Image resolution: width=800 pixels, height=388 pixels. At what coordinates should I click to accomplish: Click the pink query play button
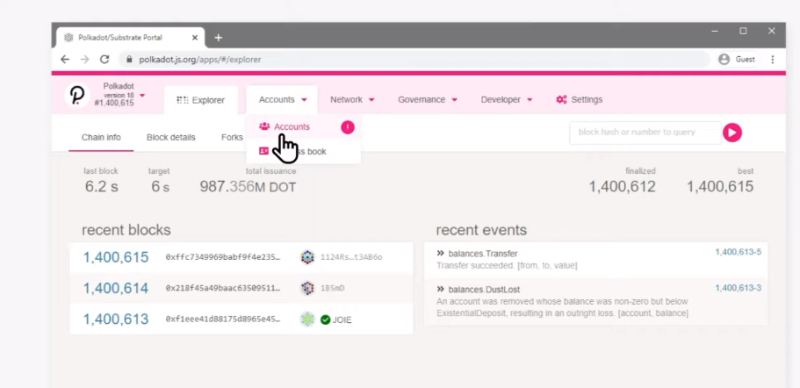[732, 133]
